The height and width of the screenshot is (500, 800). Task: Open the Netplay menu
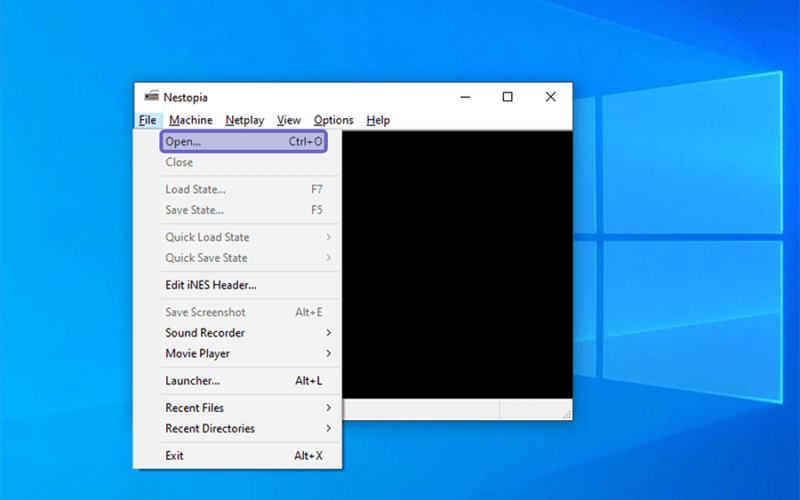click(x=245, y=120)
